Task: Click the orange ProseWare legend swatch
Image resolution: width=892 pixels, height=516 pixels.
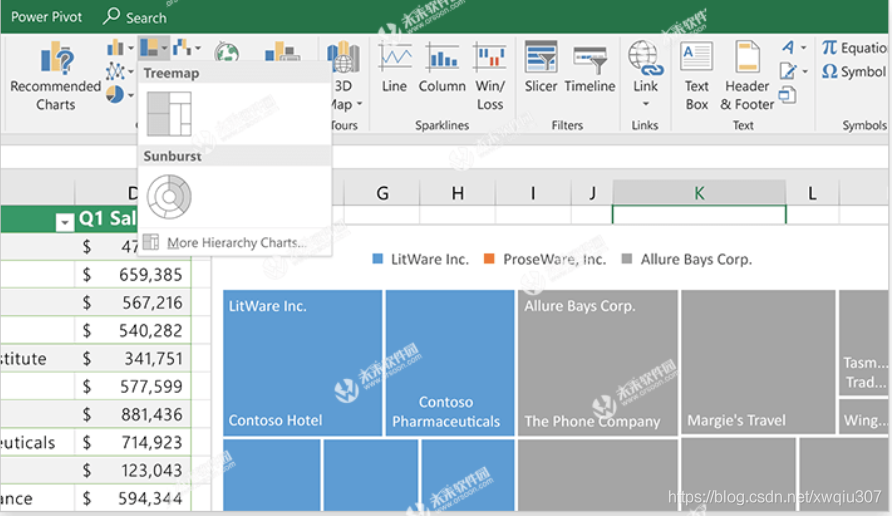Action: (x=489, y=259)
